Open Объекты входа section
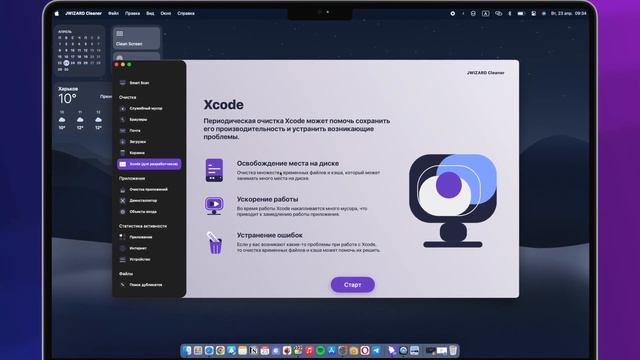The height and width of the screenshot is (360, 640). (149, 212)
